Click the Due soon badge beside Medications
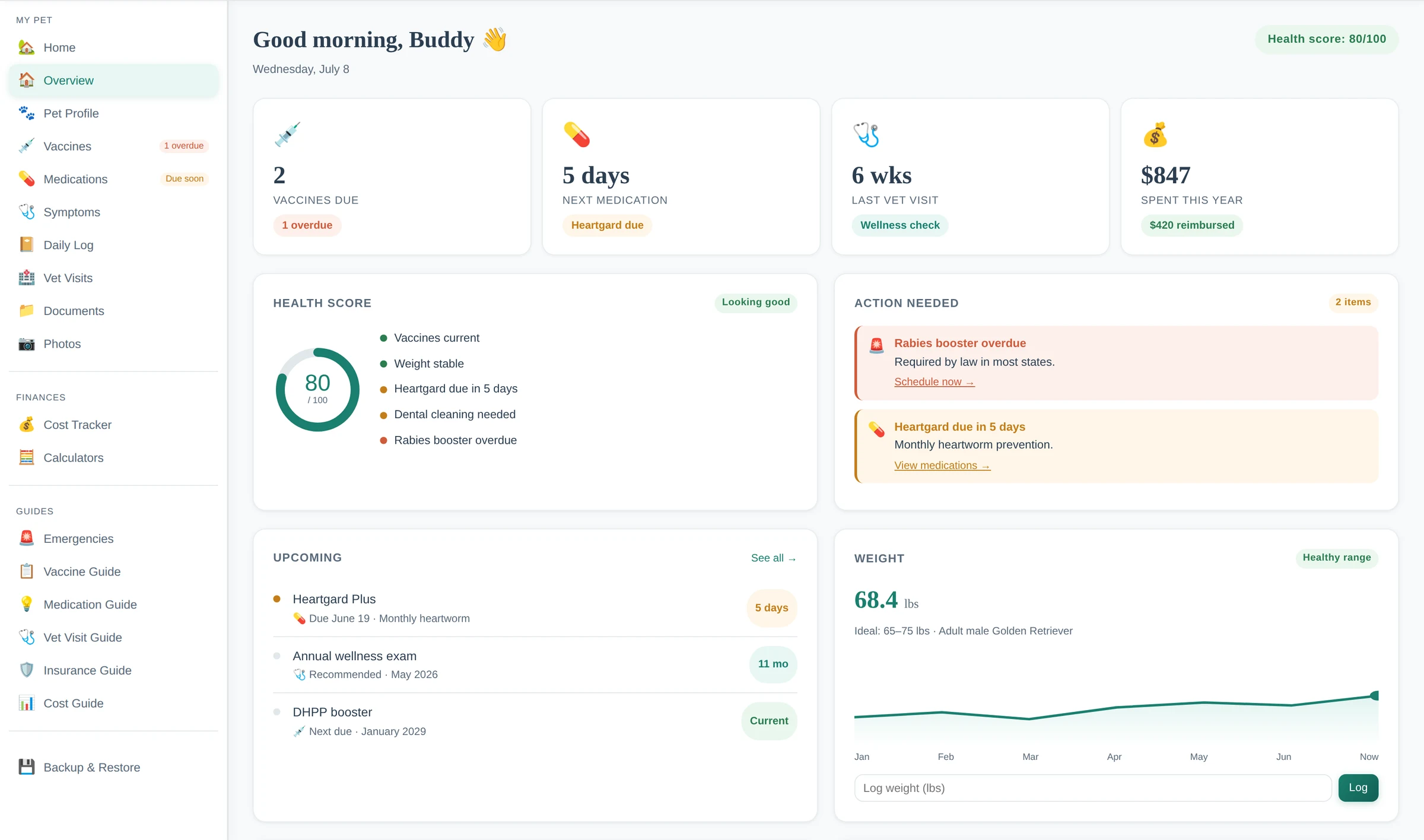 [185, 179]
